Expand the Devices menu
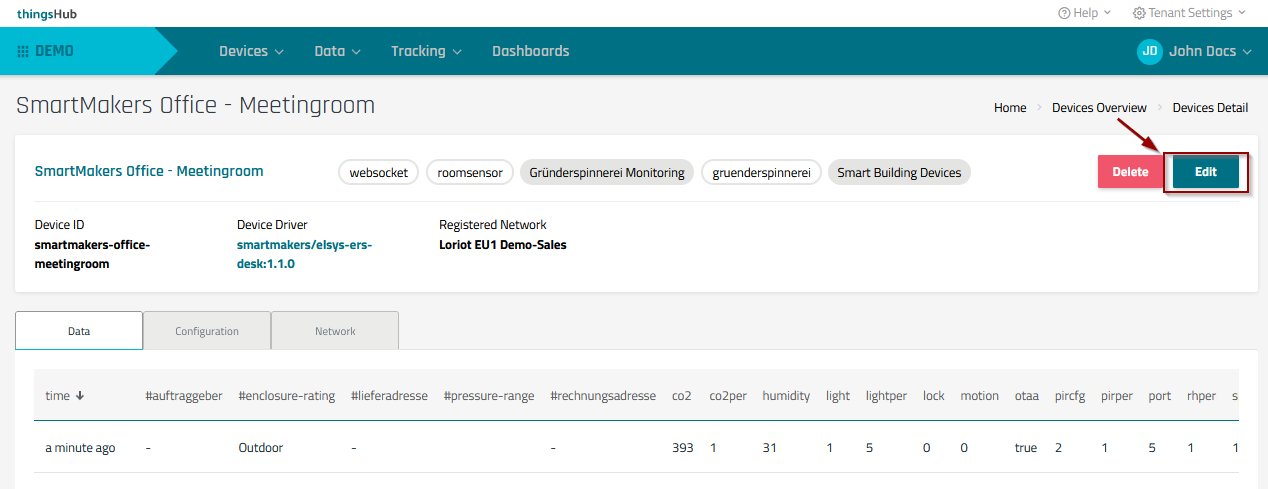 pos(251,52)
